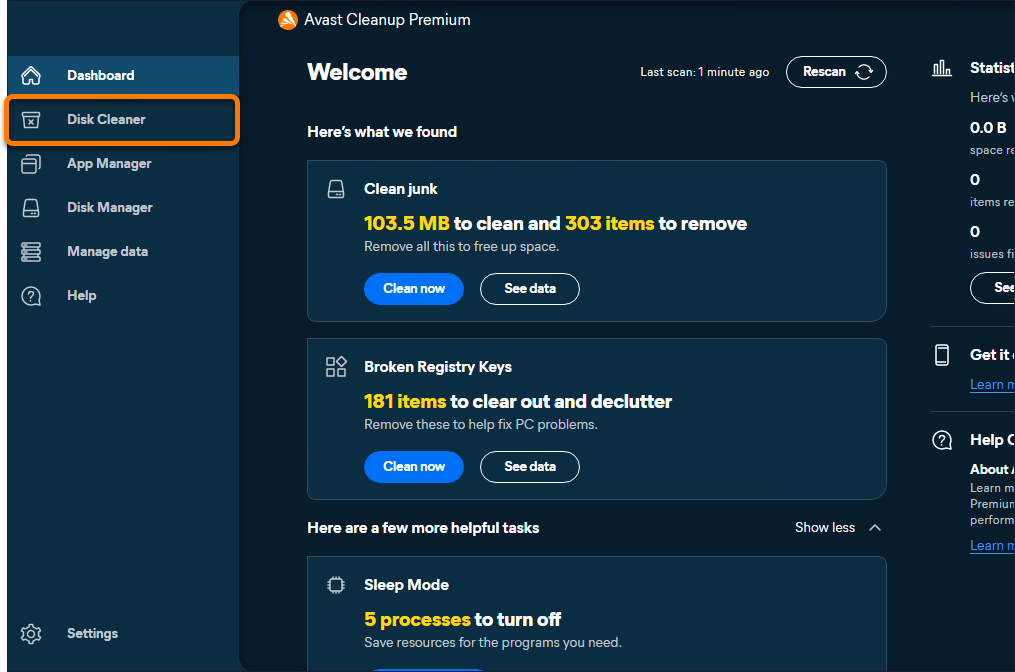Click Clean now for Broken Registry Keys
This screenshot has width=1015, height=672.
pos(414,467)
